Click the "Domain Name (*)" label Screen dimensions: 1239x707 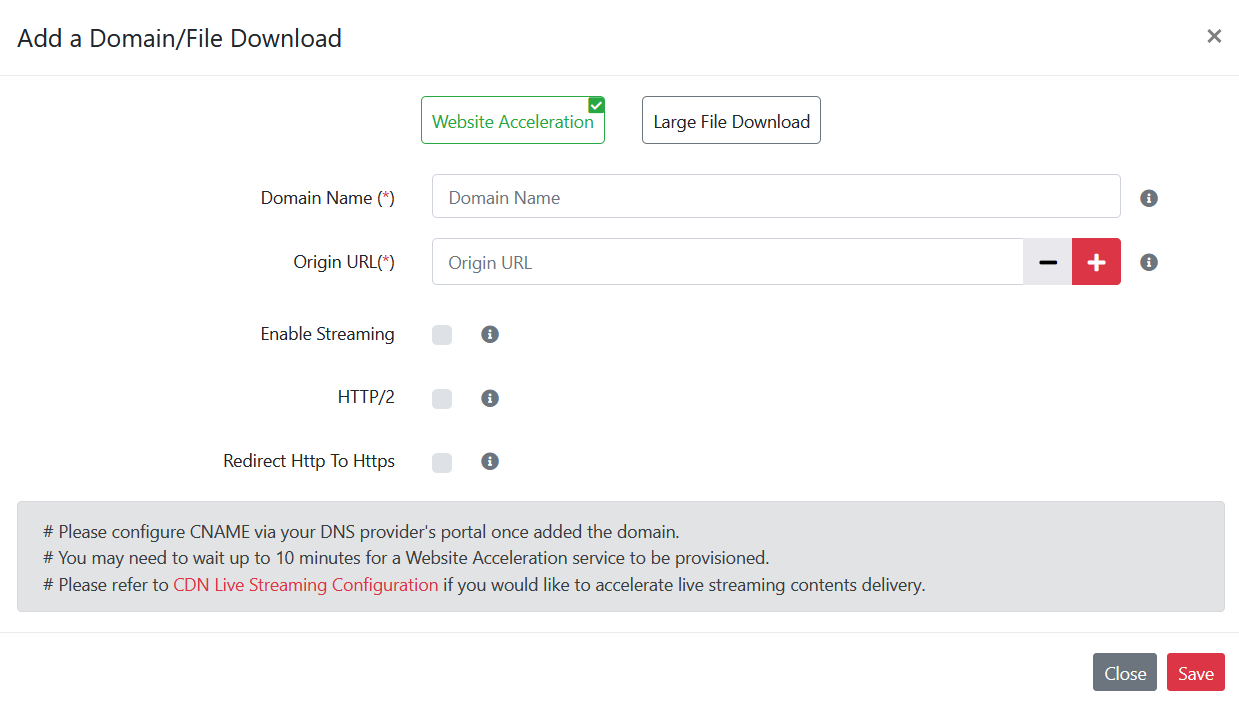328,198
